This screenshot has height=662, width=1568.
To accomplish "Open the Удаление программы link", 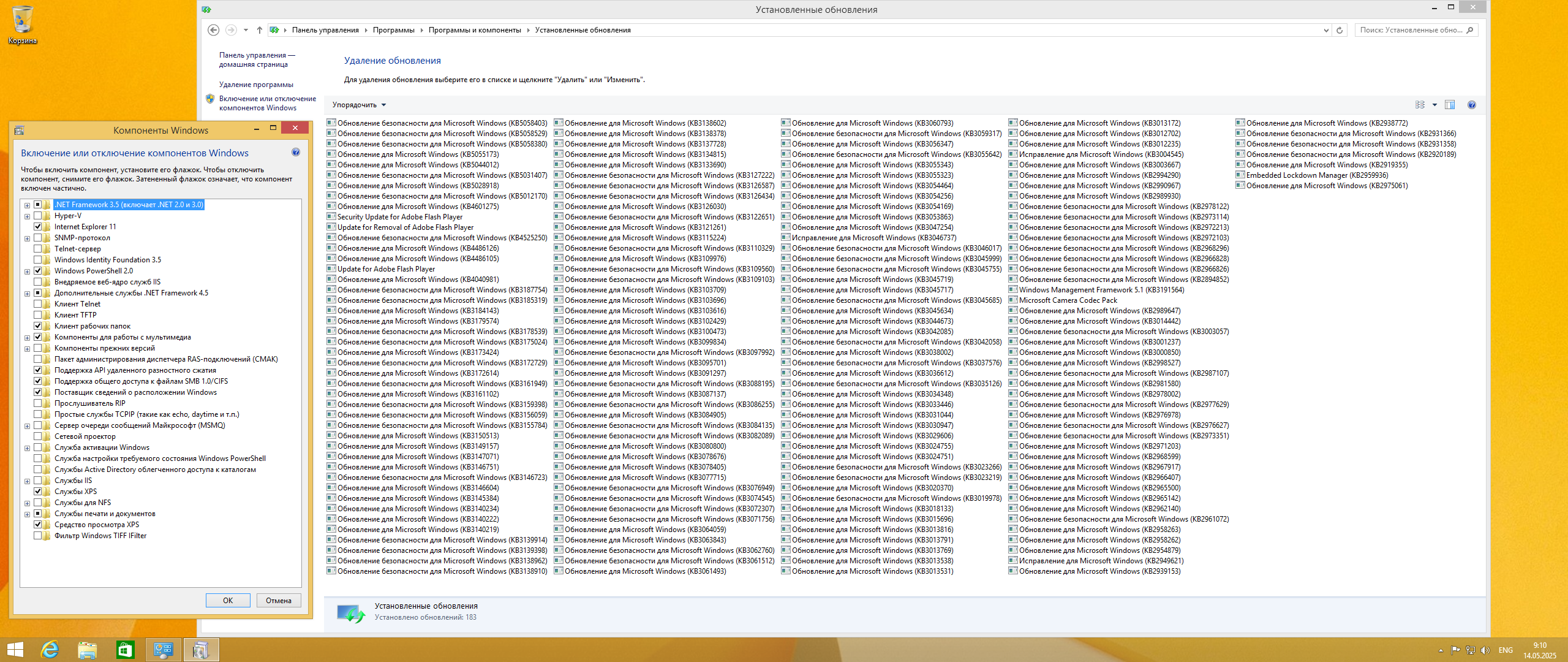I will click(x=256, y=85).
